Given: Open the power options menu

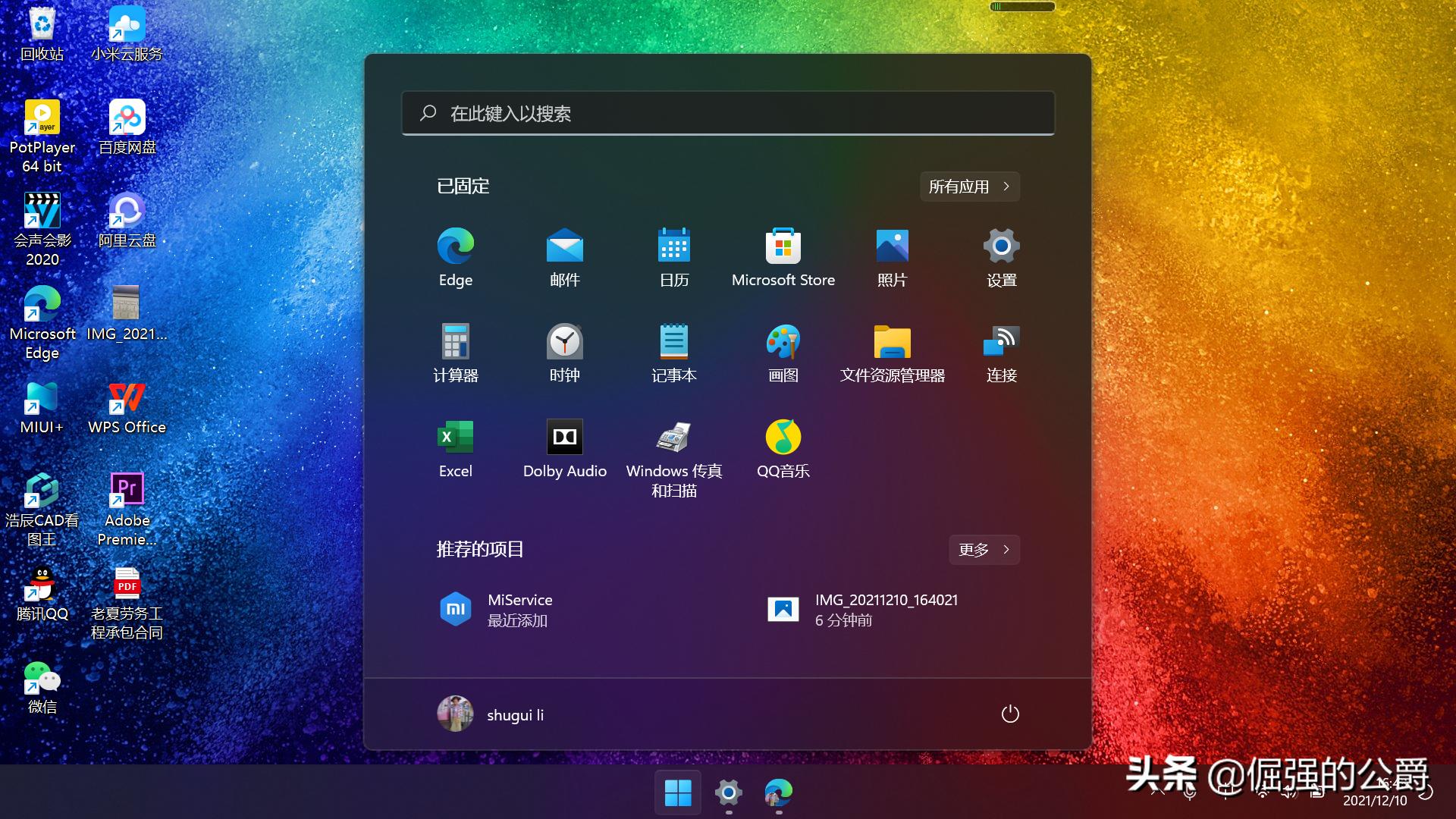Looking at the screenshot, I should (1009, 714).
